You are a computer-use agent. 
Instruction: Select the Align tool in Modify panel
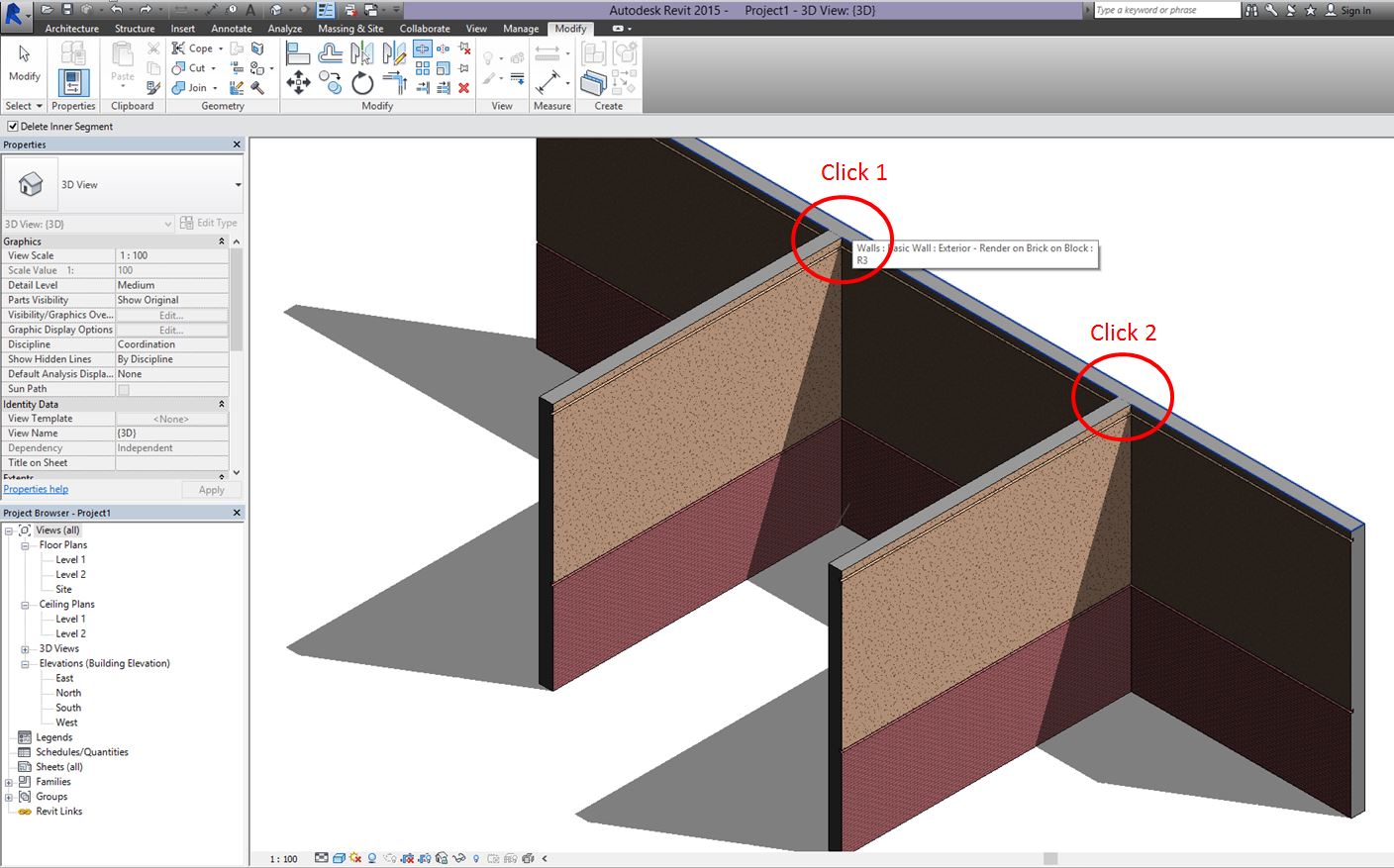tap(297, 54)
